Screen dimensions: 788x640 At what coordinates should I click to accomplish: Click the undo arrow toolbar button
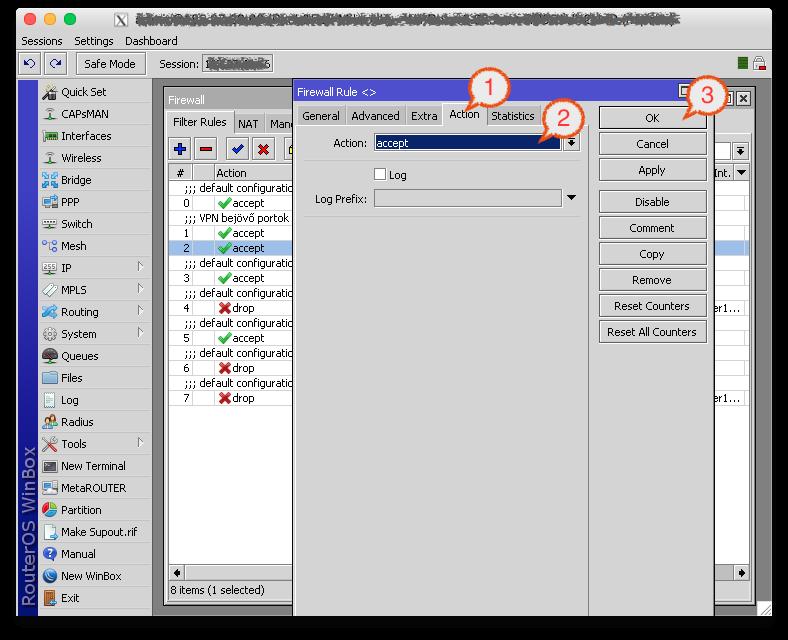[x=30, y=64]
